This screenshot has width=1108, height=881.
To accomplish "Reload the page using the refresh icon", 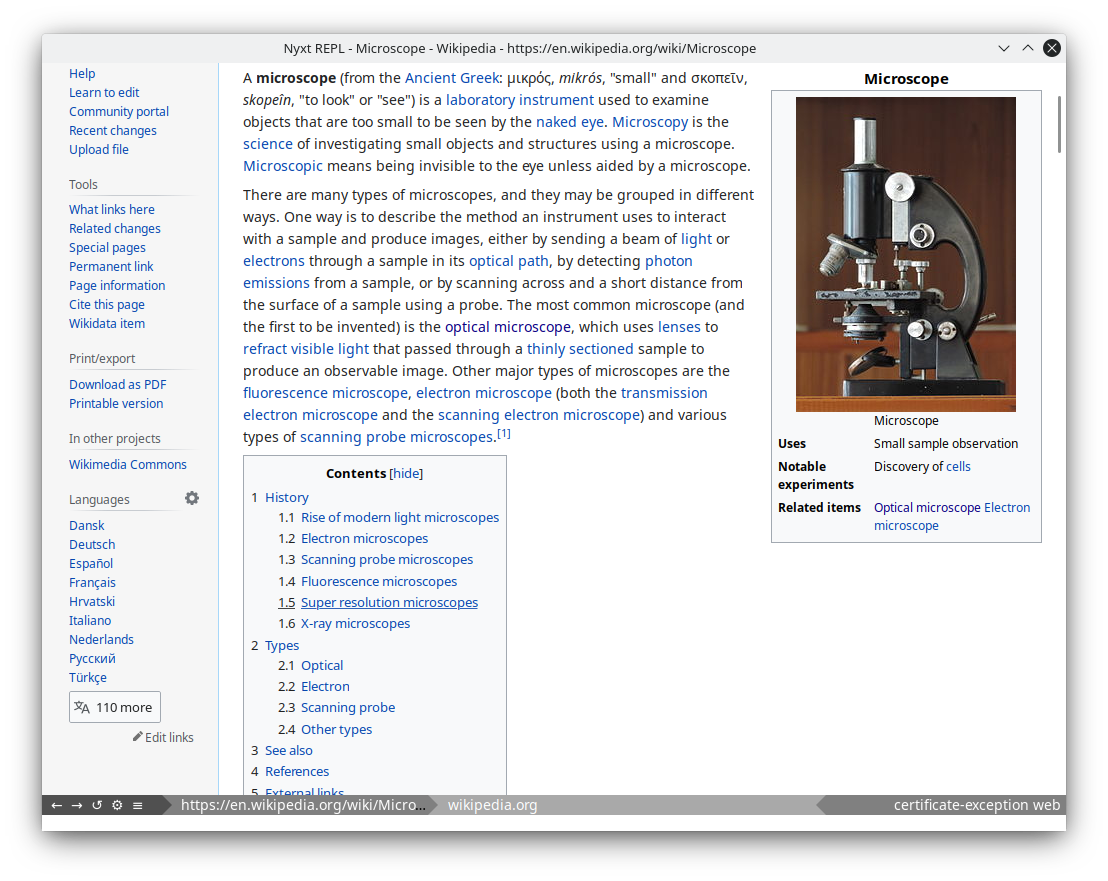I will 97,805.
